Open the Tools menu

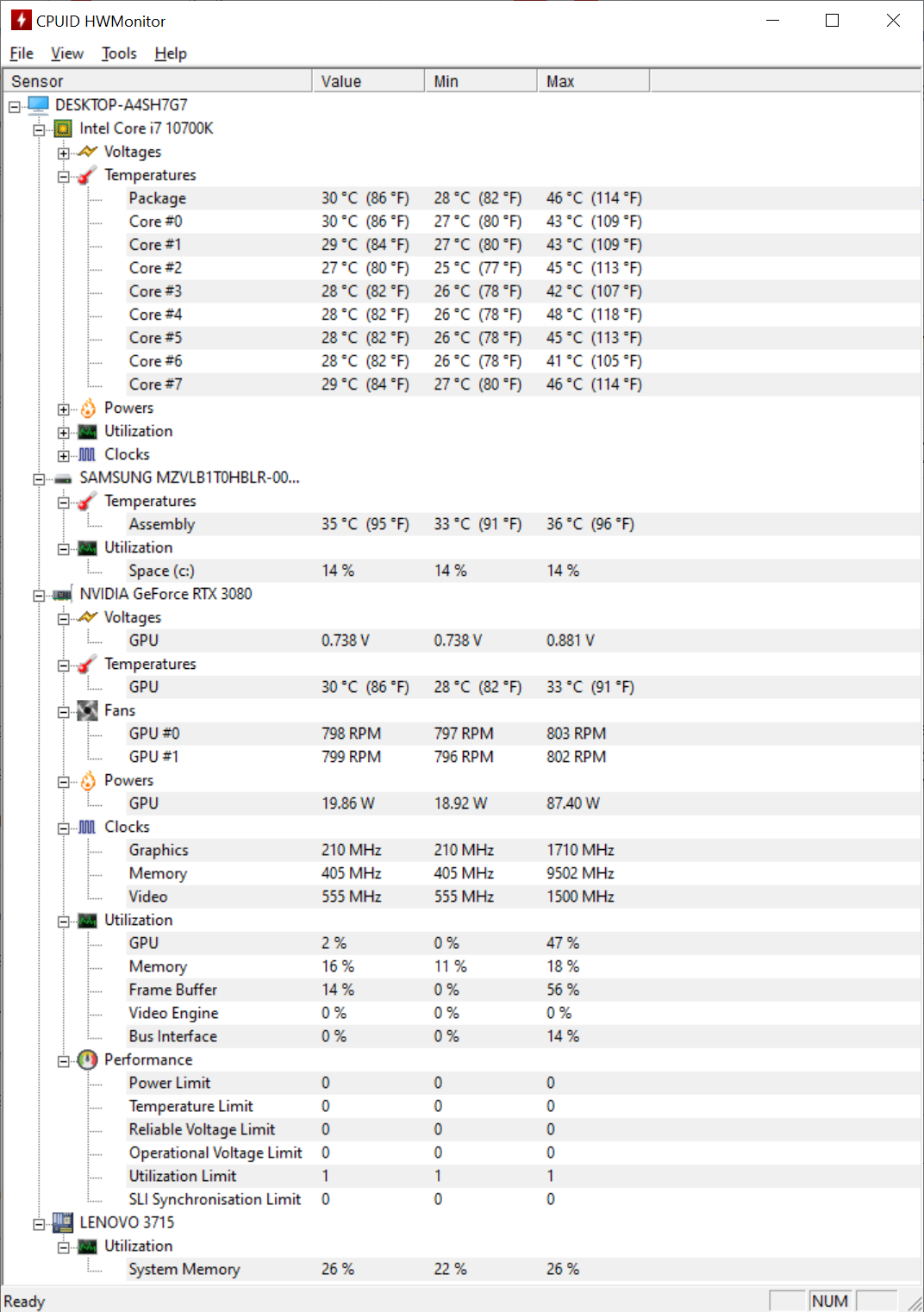[x=119, y=53]
